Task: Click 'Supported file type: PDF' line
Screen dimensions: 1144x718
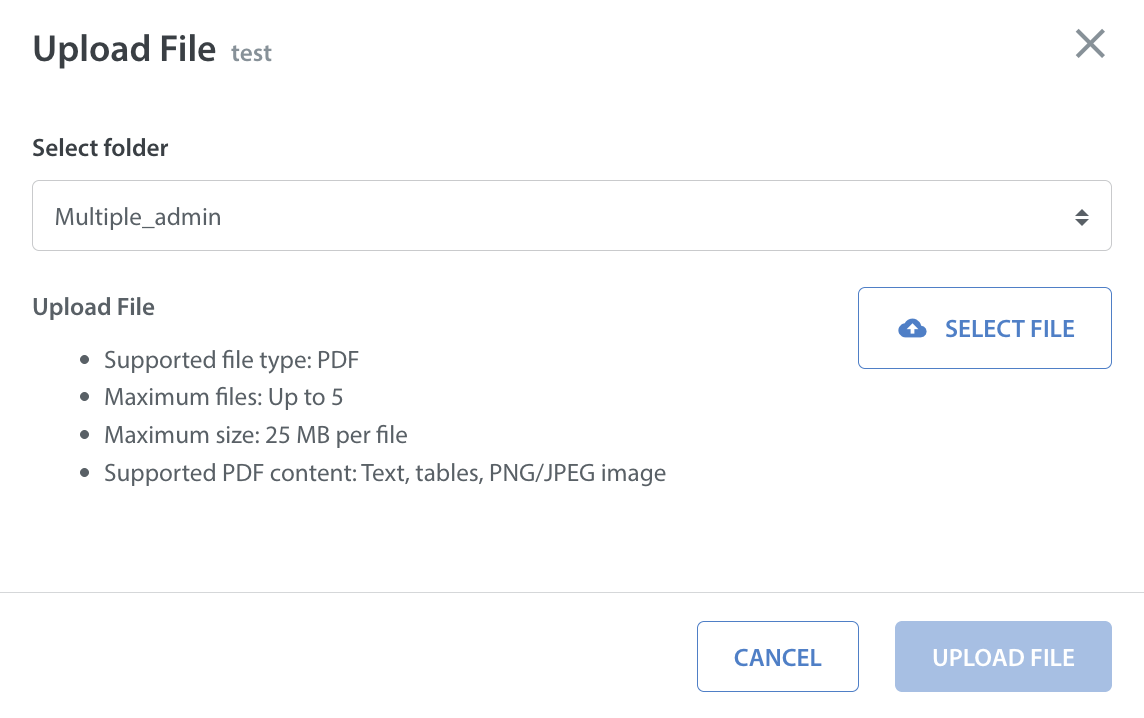Action: (231, 359)
